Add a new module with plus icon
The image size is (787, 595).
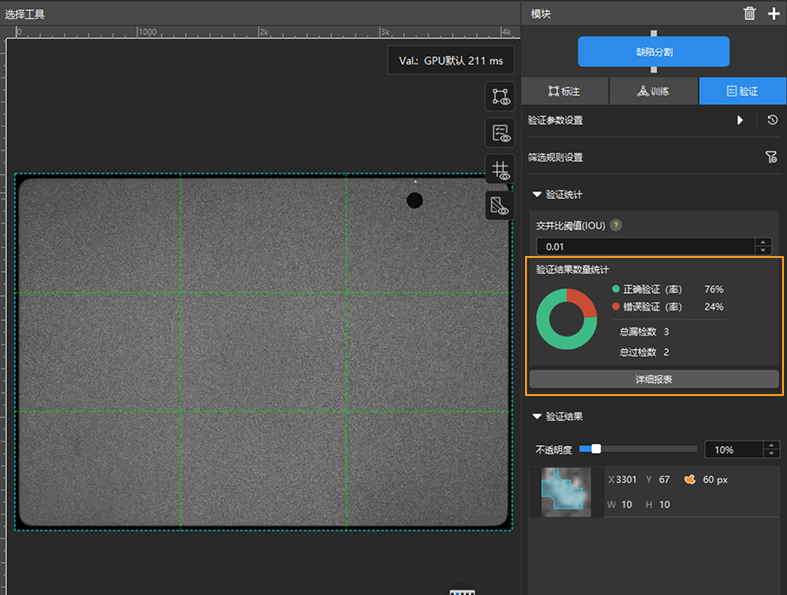point(774,14)
